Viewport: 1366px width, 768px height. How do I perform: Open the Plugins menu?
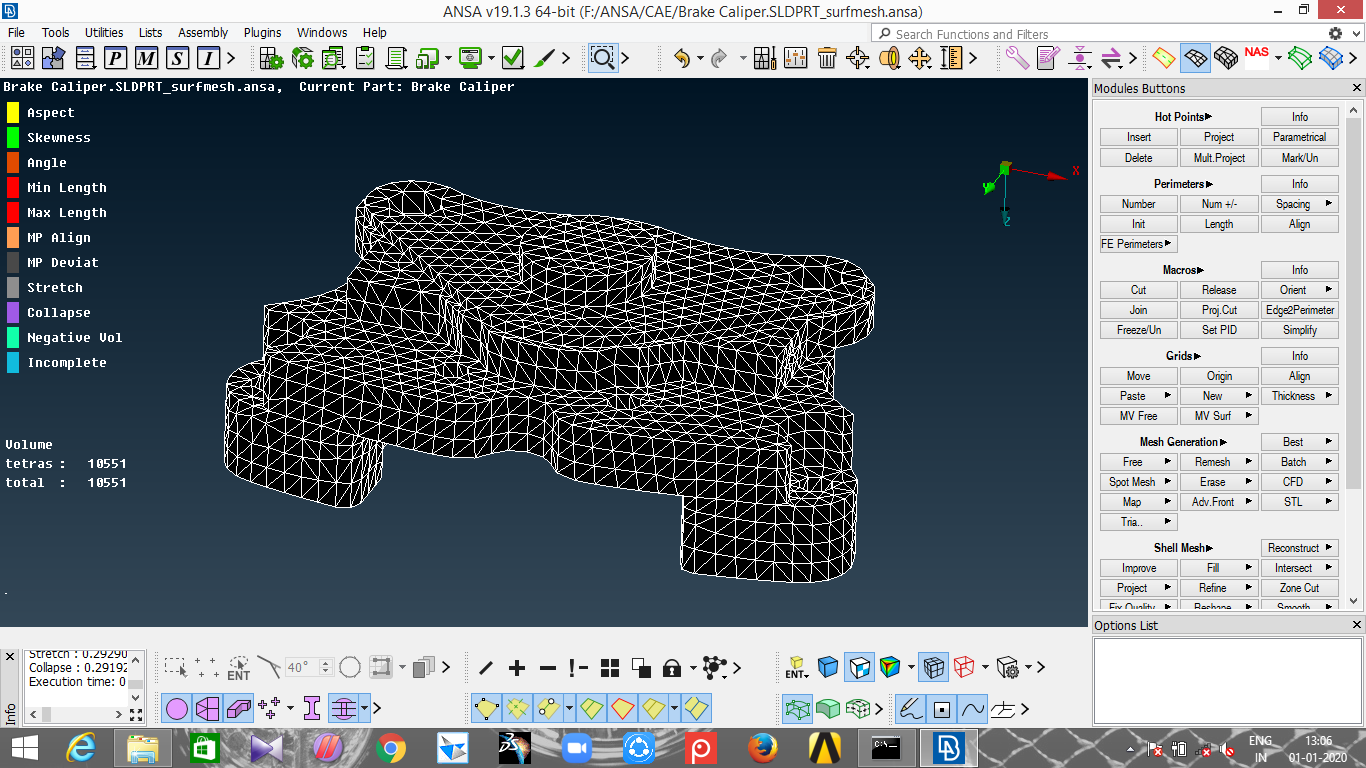[262, 32]
